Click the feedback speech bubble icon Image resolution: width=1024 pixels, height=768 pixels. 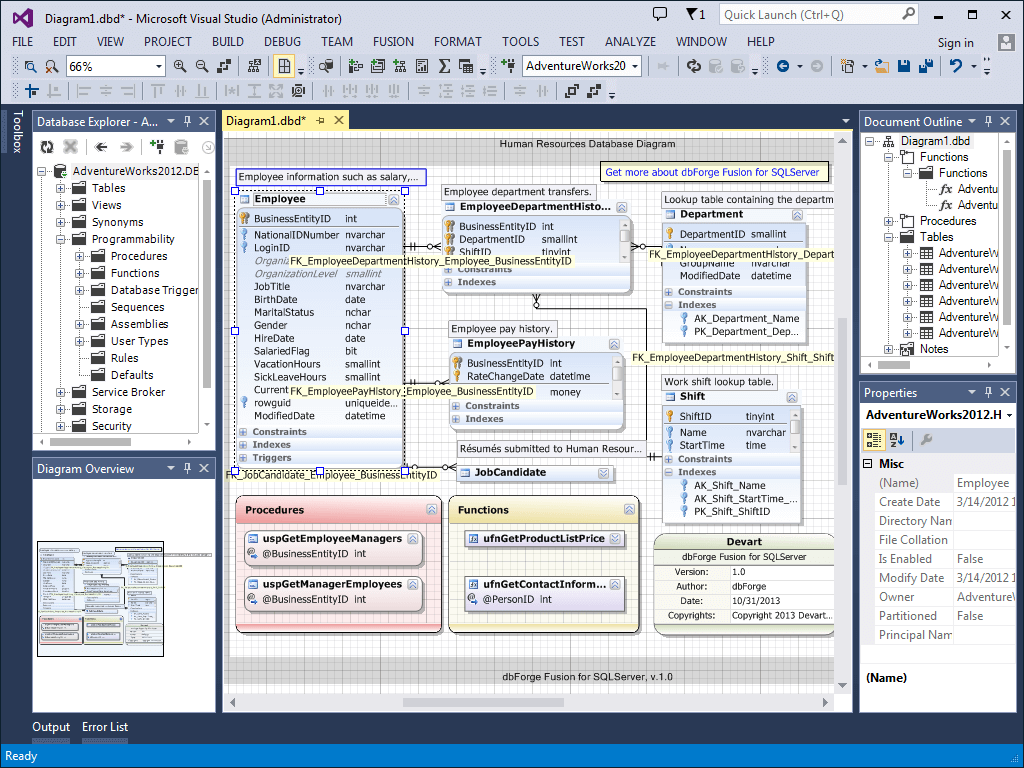click(660, 14)
